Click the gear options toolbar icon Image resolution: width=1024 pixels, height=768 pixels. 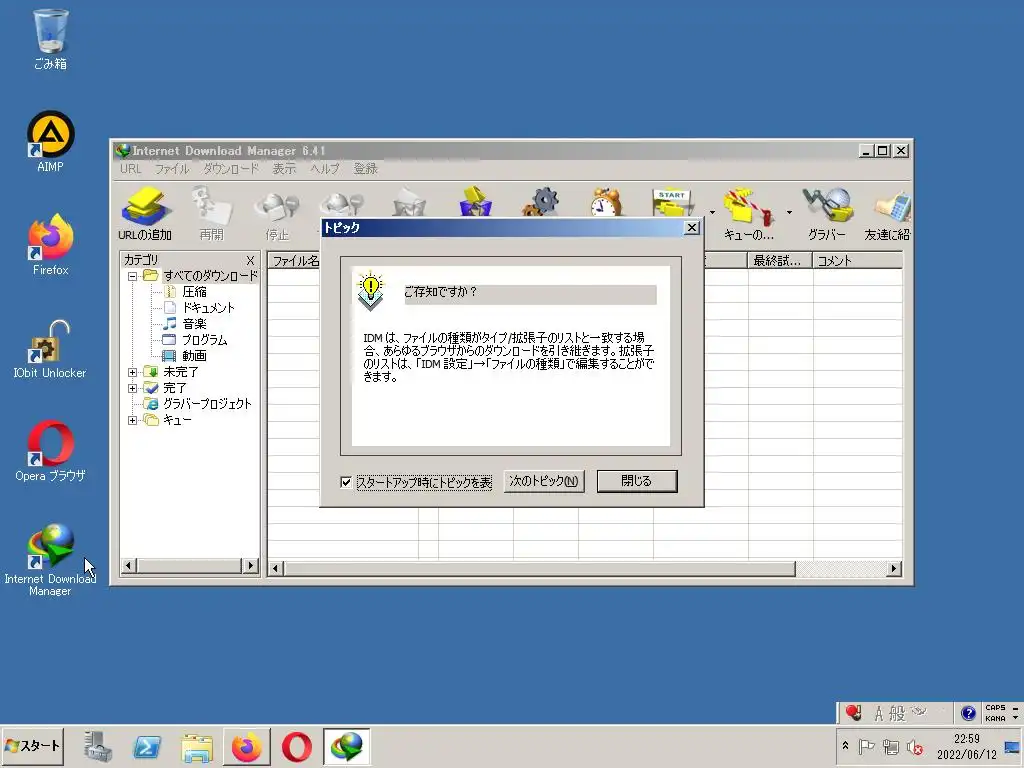(x=541, y=202)
